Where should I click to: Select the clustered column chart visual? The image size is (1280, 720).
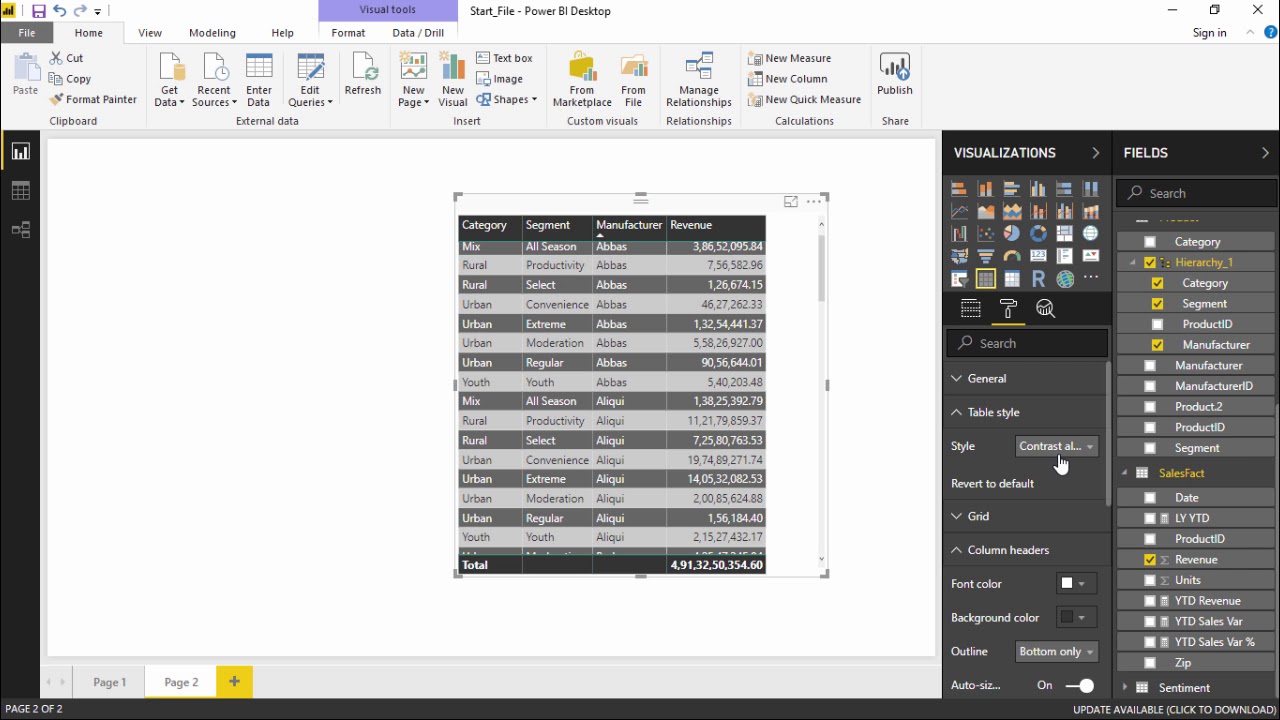pos(1038,188)
